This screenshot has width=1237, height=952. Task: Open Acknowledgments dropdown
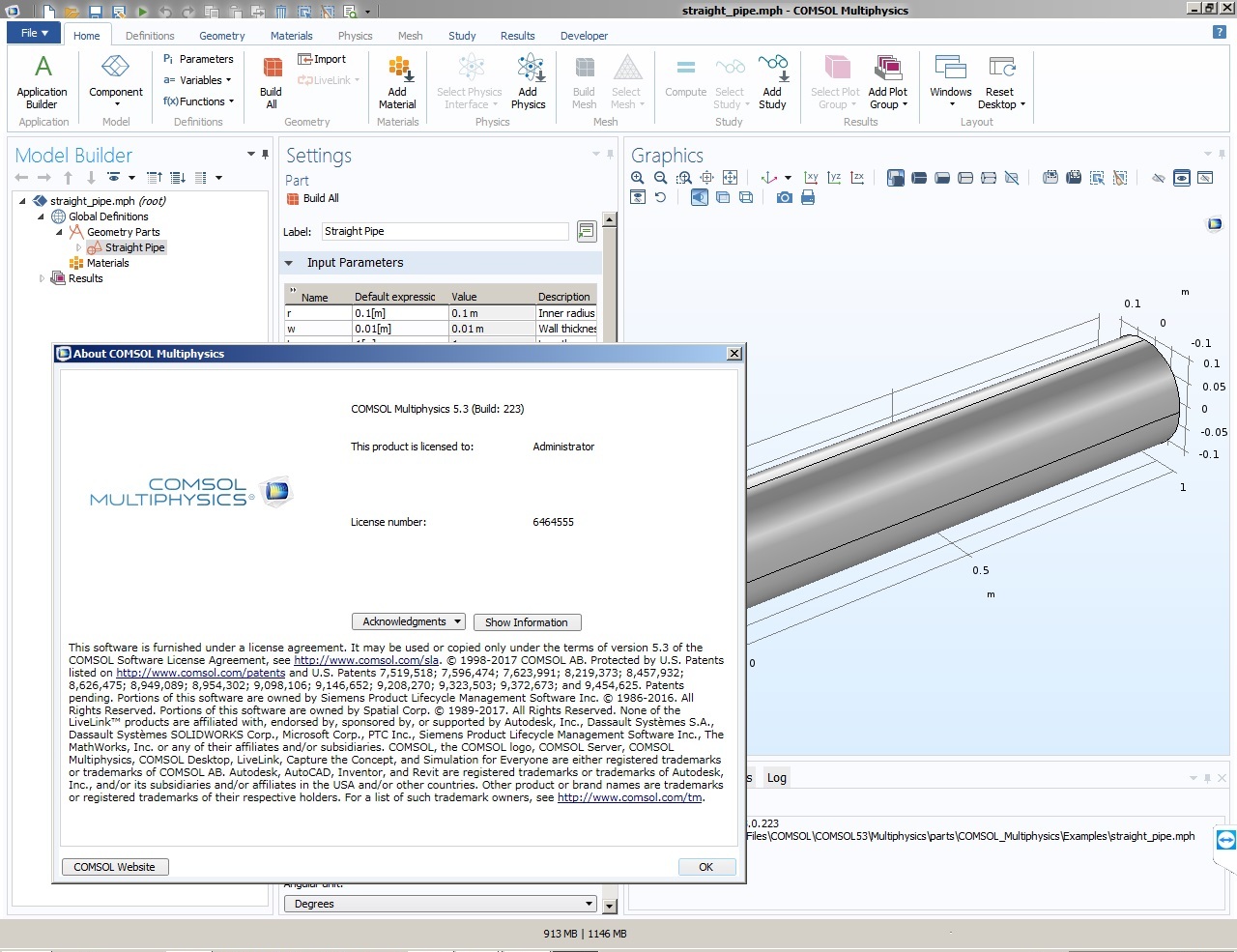[409, 621]
